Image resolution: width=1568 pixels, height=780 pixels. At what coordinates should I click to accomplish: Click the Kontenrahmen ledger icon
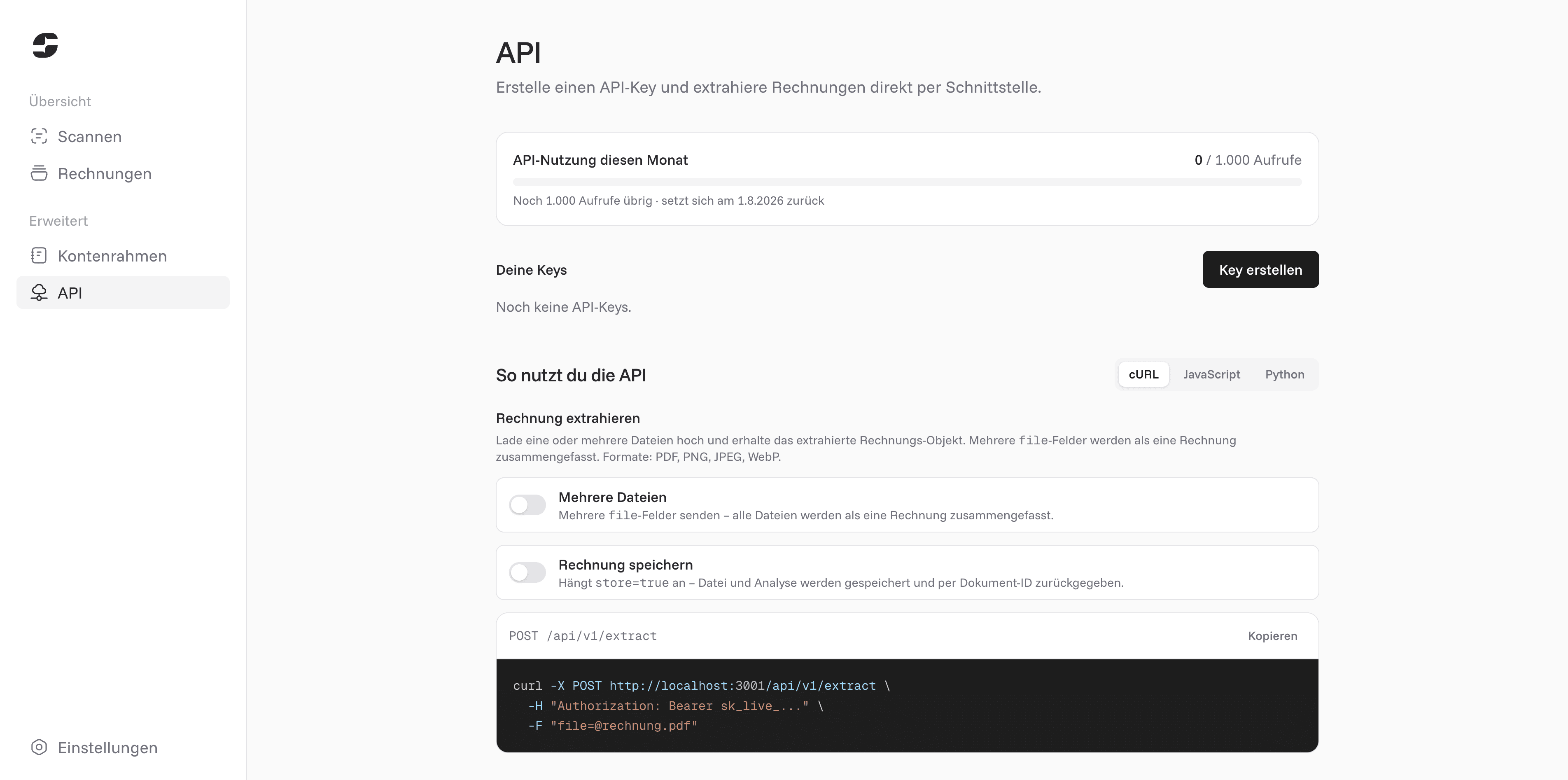pos(39,256)
